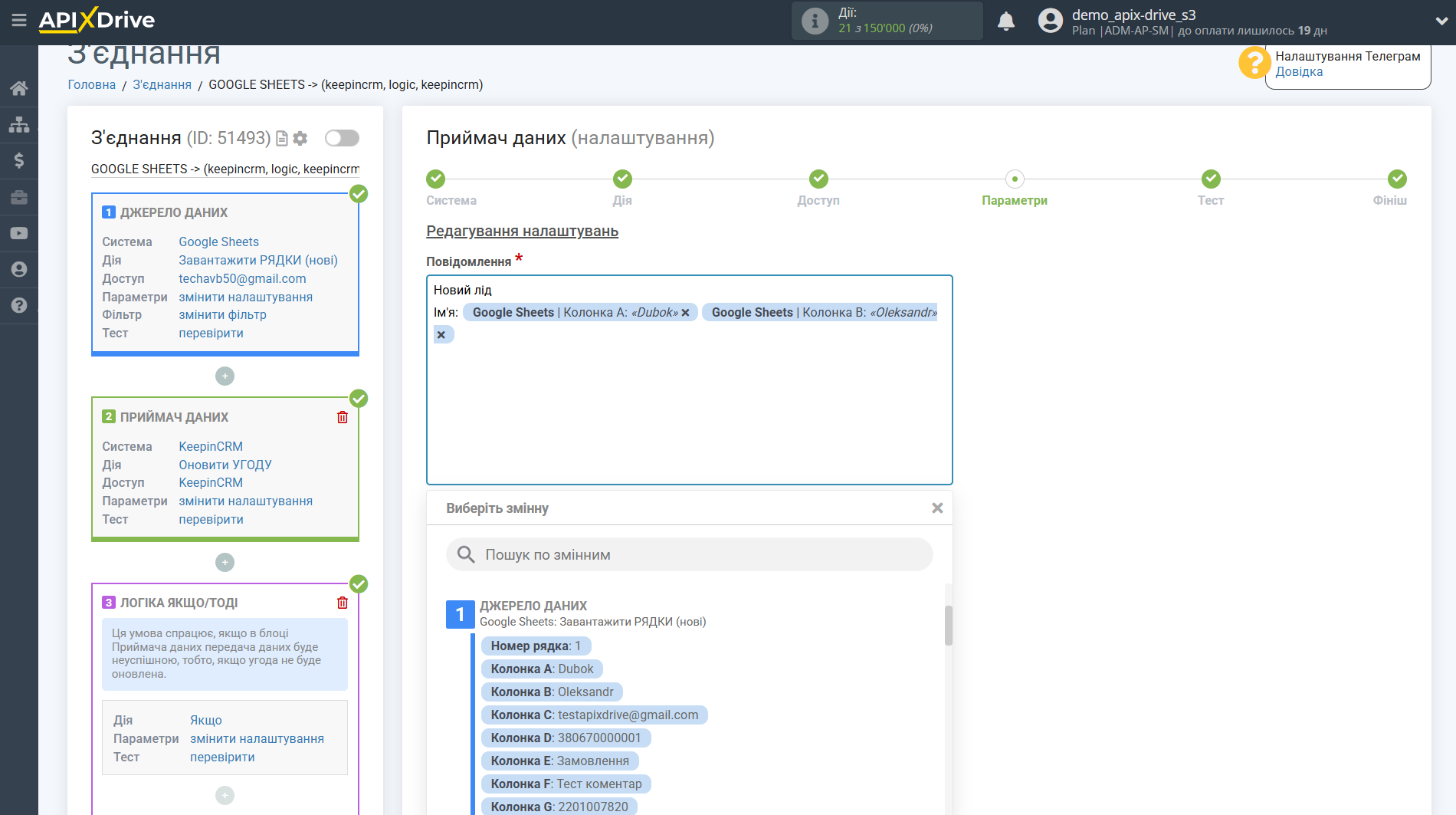Viewport: 1456px width, 815px height.
Task: Open notifications bell
Action: (x=1006, y=21)
